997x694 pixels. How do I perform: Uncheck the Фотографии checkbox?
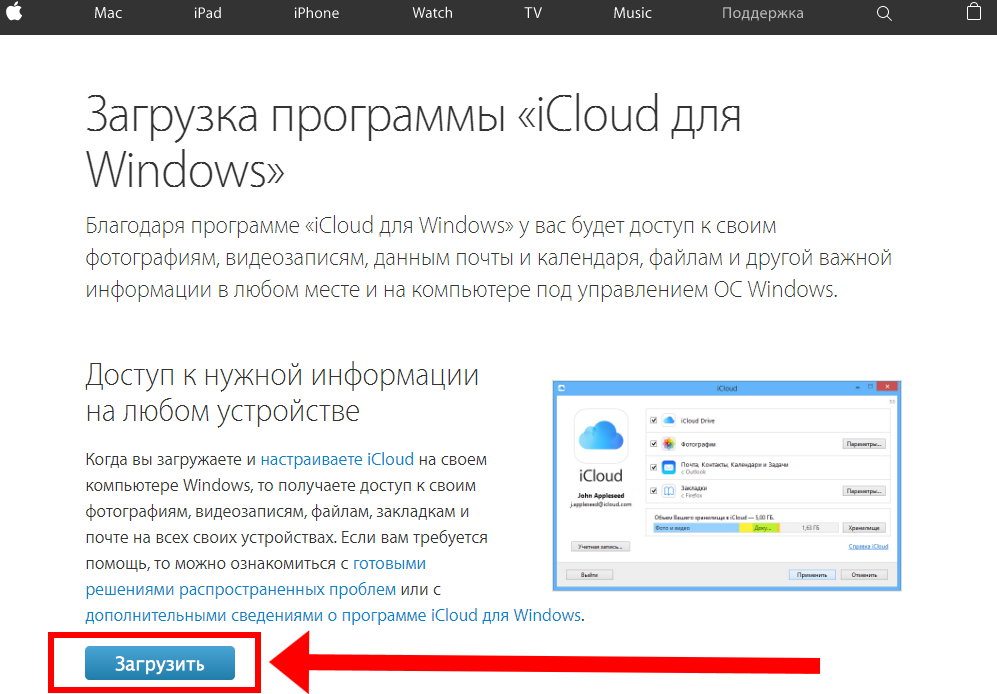(654, 444)
